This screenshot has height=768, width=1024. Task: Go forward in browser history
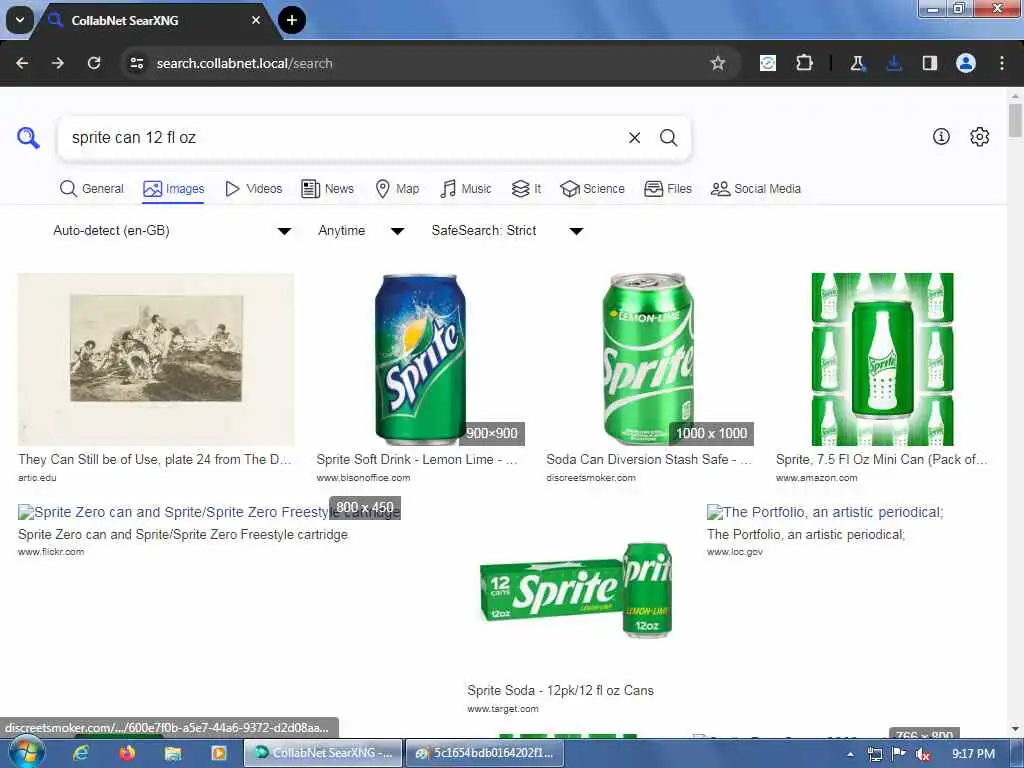click(58, 63)
